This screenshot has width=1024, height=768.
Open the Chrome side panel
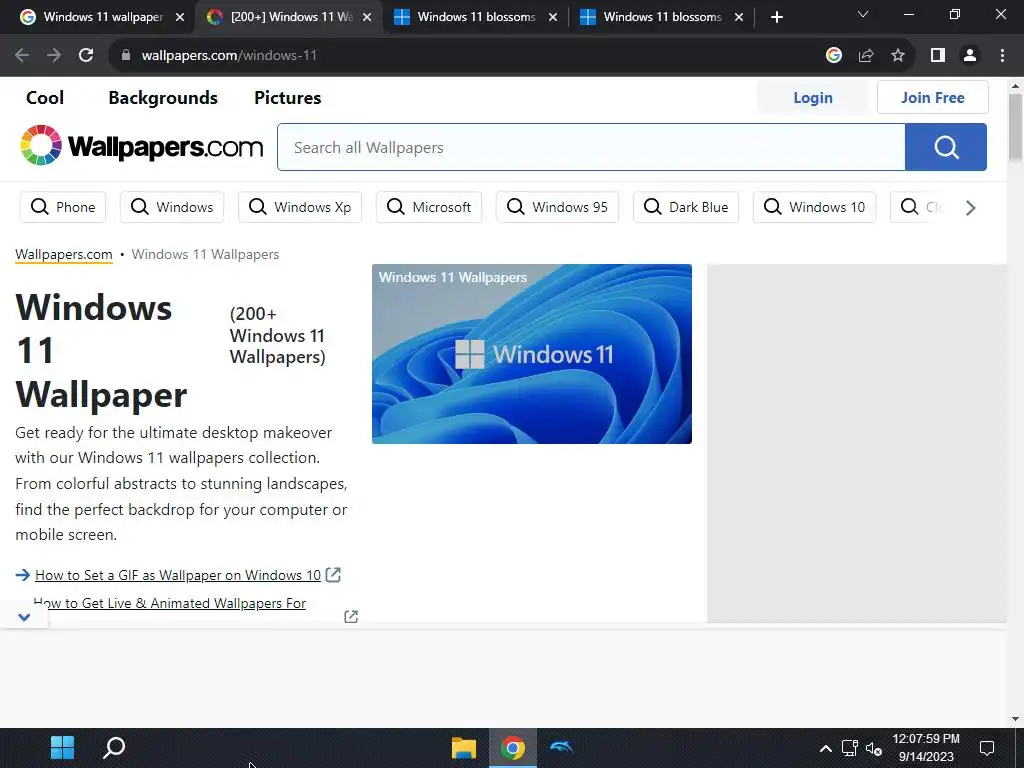click(x=938, y=56)
